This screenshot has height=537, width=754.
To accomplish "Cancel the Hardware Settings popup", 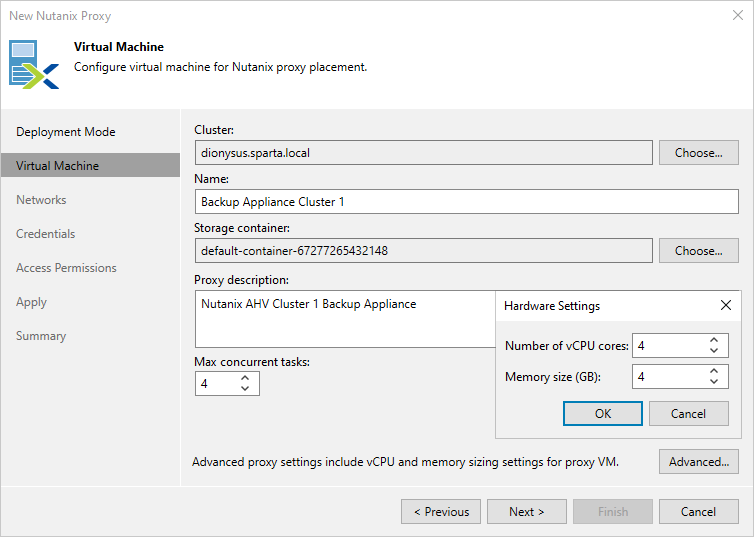I will coord(688,413).
